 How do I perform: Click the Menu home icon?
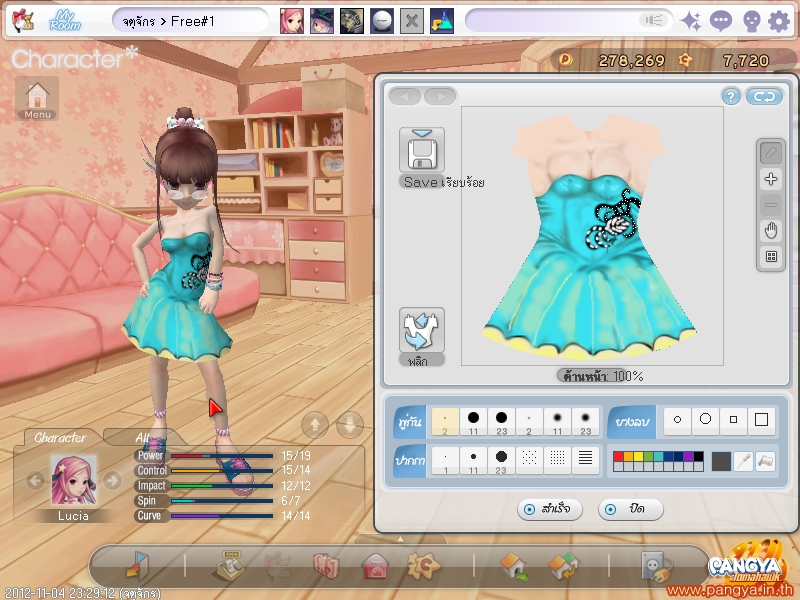pyautogui.click(x=37, y=98)
